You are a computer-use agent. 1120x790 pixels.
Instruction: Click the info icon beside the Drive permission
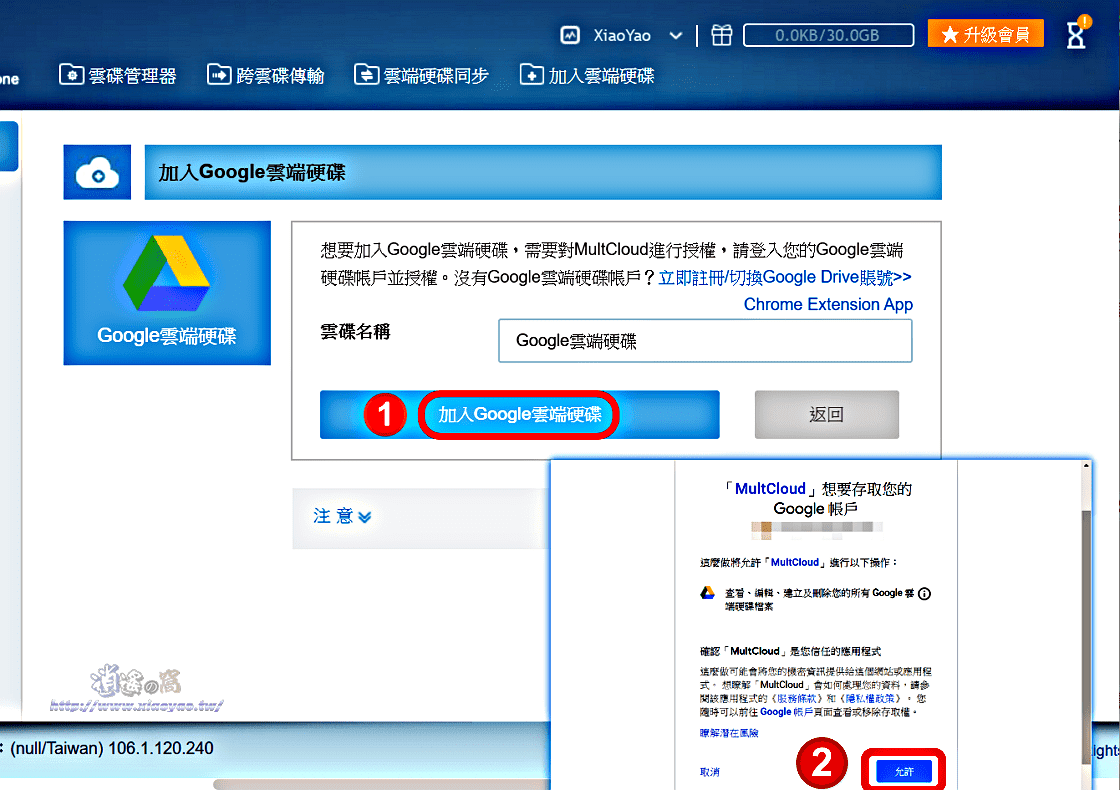(924, 594)
